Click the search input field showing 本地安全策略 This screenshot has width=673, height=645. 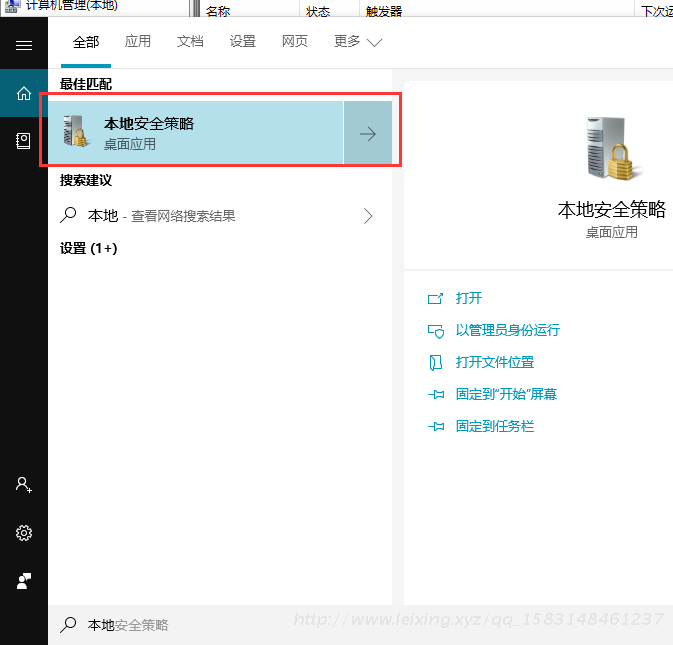click(x=361, y=625)
